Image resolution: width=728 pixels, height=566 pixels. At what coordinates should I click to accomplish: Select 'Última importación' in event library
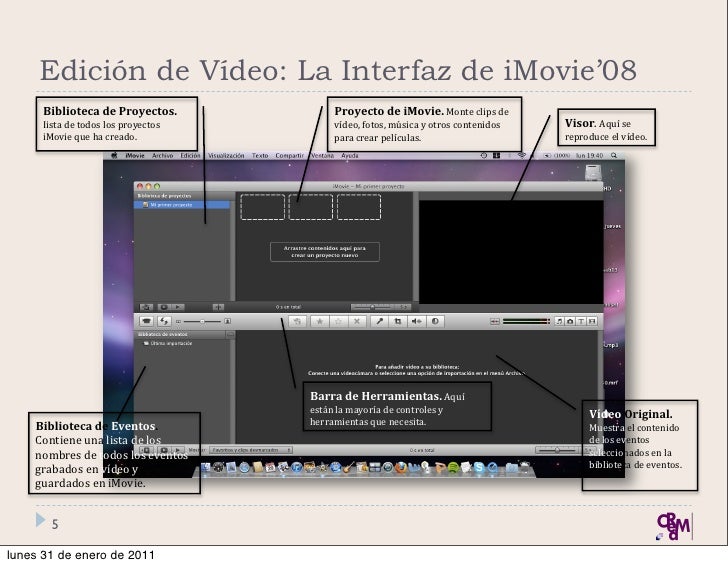tap(167, 343)
